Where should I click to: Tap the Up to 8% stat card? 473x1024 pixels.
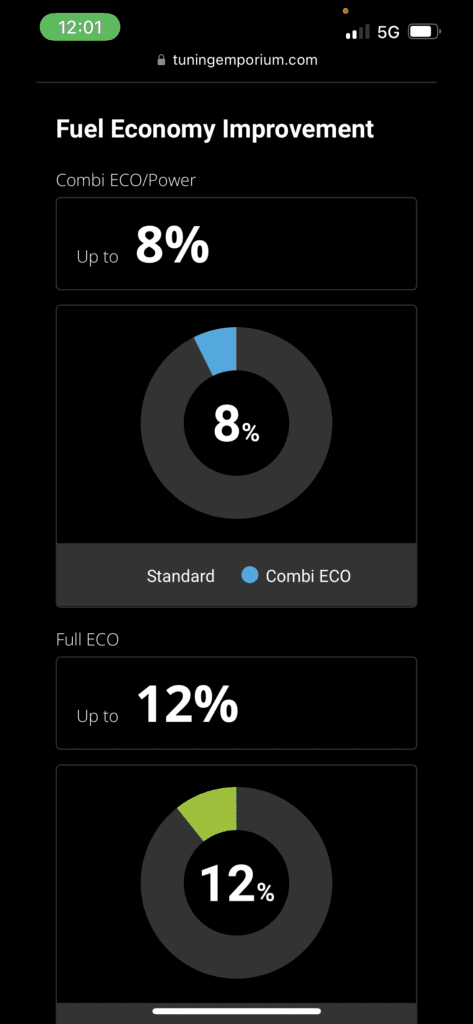[x=236, y=244]
